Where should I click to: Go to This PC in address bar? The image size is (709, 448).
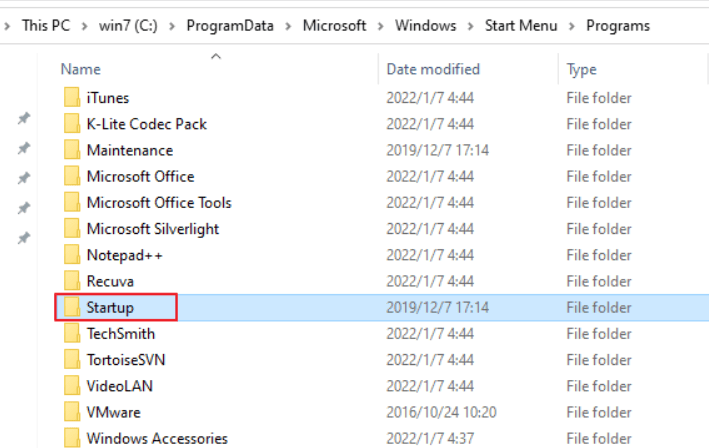pyautogui.click(x=46, y=26)
